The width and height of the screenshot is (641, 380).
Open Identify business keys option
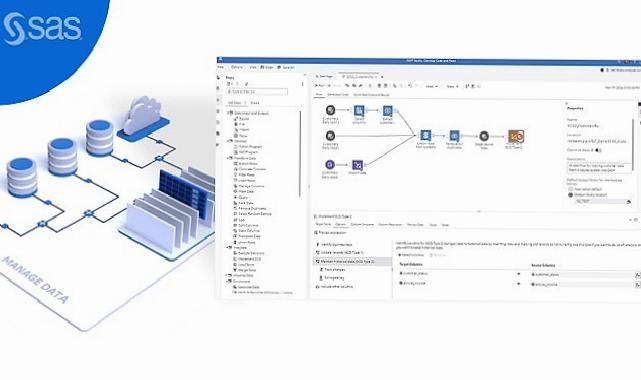[x=334, y=244]
